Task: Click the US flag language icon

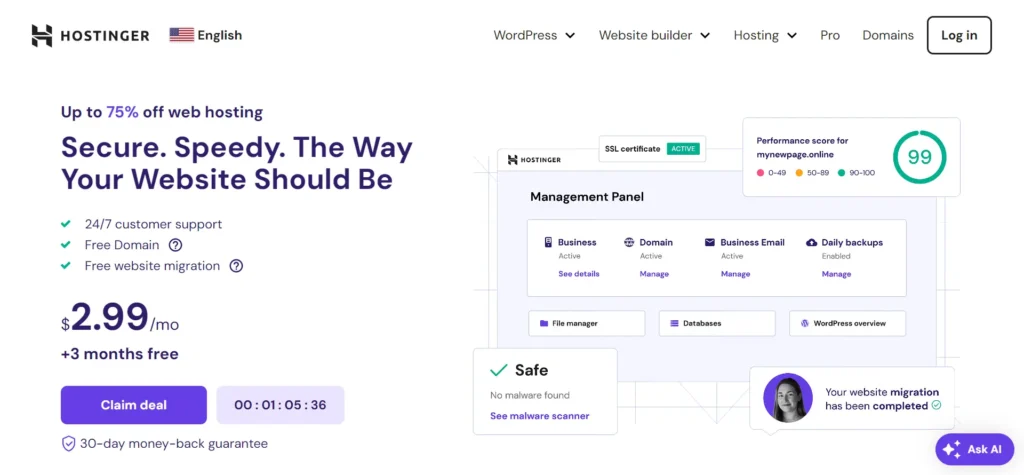Action: pyautogui.click(x=181, y=35)
